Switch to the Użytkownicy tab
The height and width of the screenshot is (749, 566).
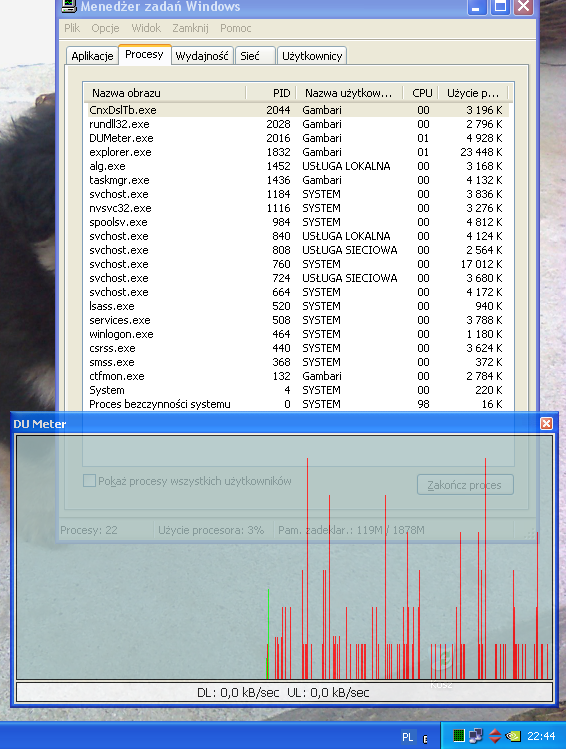(312, 56)
